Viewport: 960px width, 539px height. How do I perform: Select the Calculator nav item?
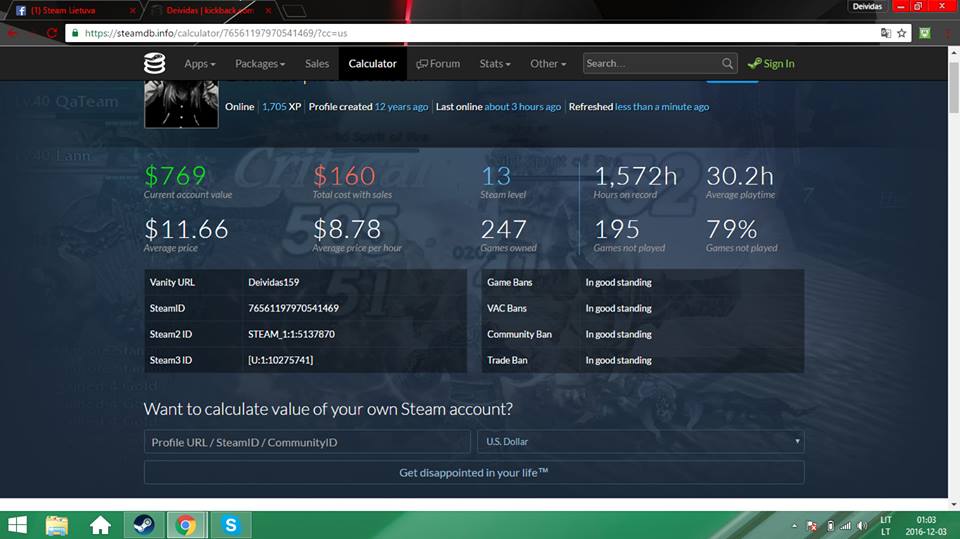372,63
